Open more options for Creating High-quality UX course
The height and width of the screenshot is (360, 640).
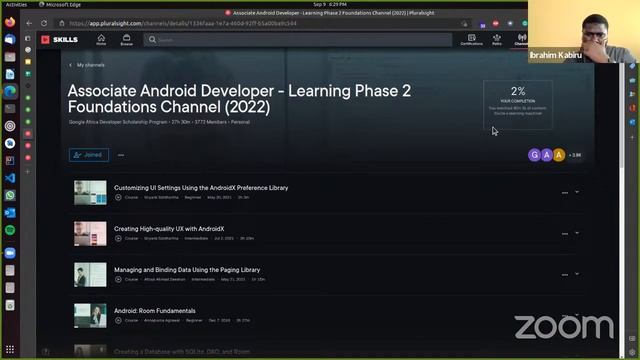565,234
